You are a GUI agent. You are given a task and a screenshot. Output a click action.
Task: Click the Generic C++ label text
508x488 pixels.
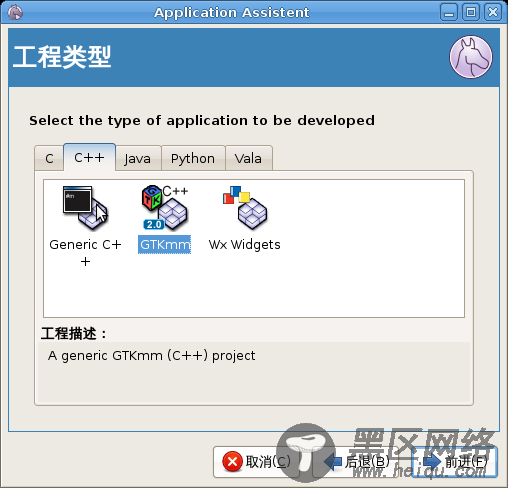85,253
